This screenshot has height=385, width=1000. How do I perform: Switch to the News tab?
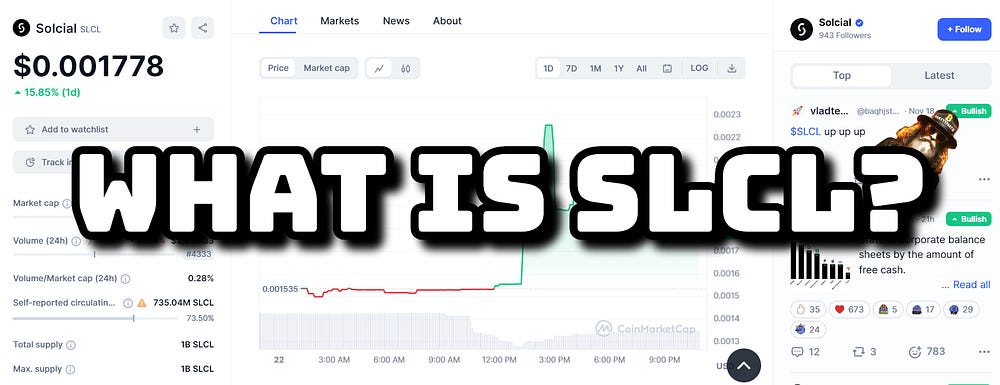pyautogui.click(x=396, y=20)
